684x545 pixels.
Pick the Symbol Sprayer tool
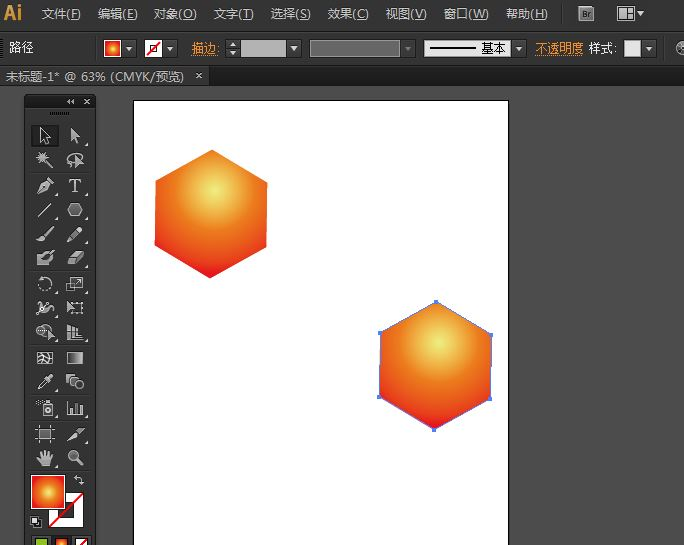tap(45, 408)
